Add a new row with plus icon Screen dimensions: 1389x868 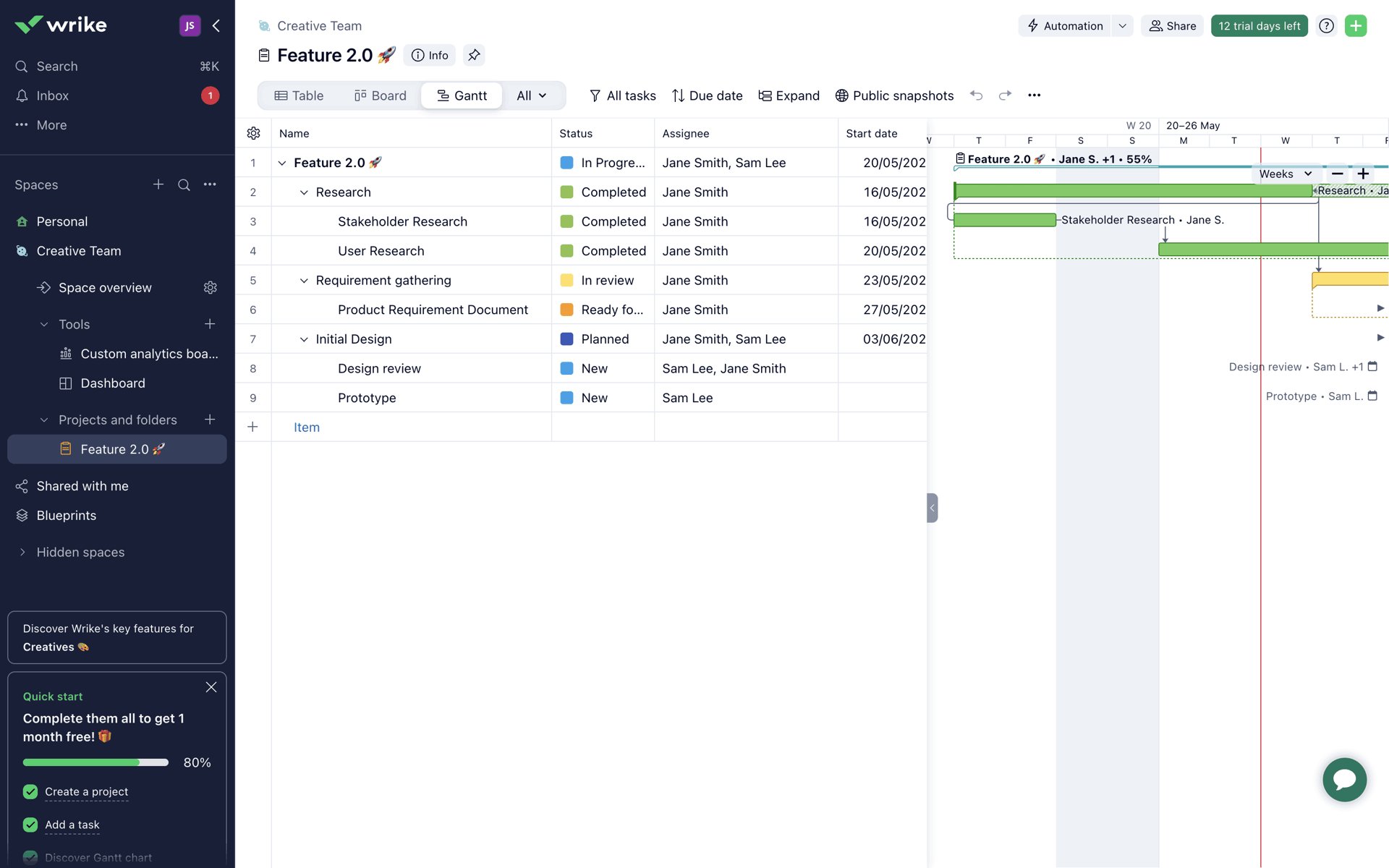[x=252, y=427]
